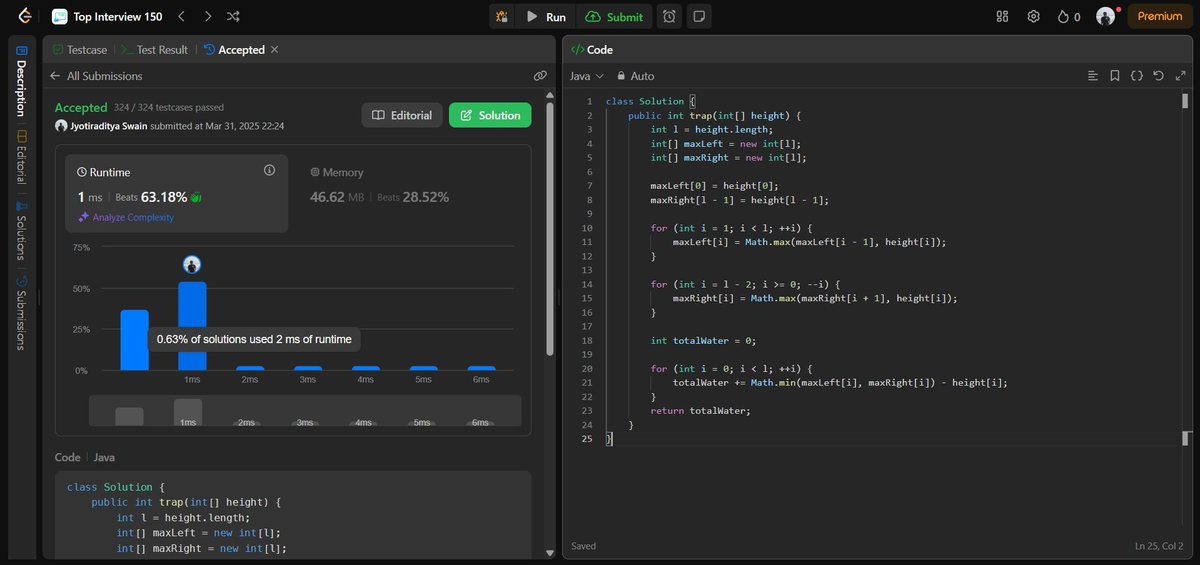This screenshot has width=1200, height=565.
Task: Click the Premium button
Action: 1160,16
